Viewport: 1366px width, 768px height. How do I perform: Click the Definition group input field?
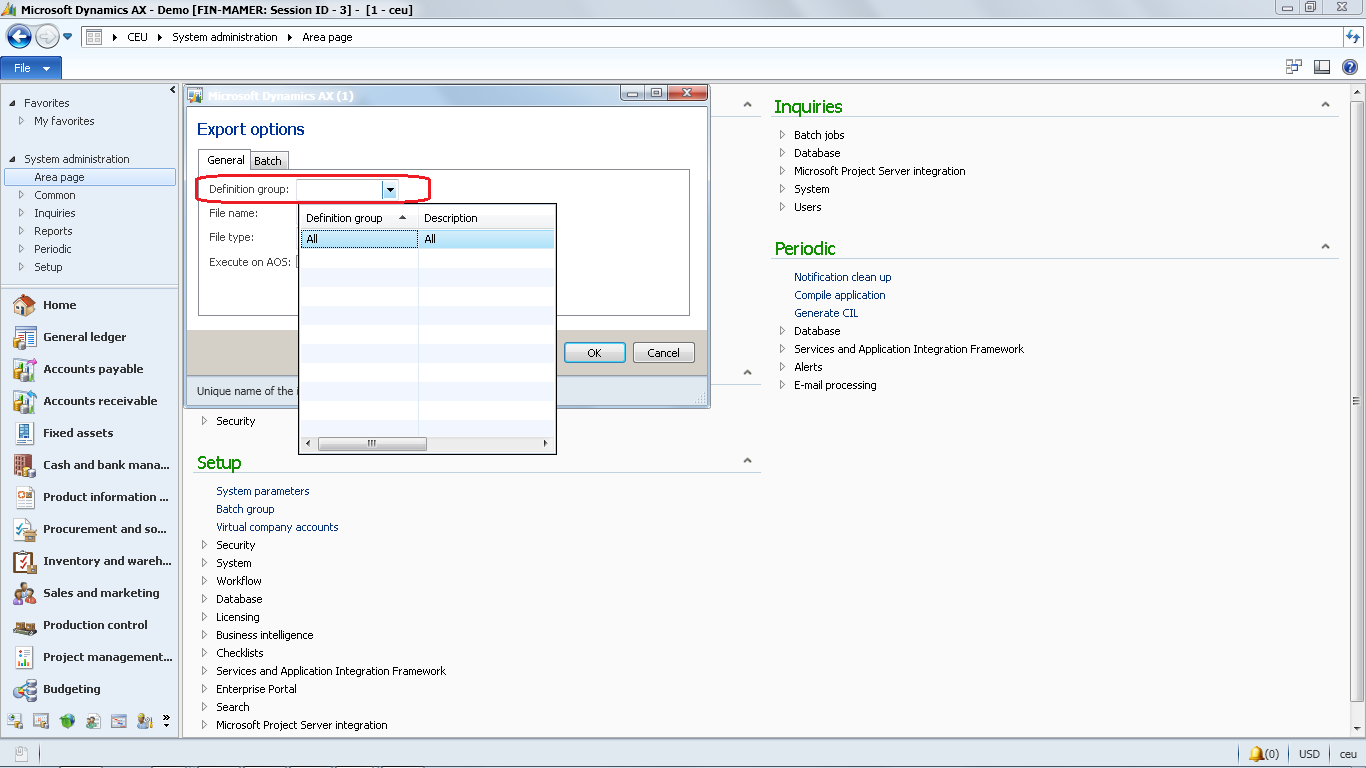point(339,189)
